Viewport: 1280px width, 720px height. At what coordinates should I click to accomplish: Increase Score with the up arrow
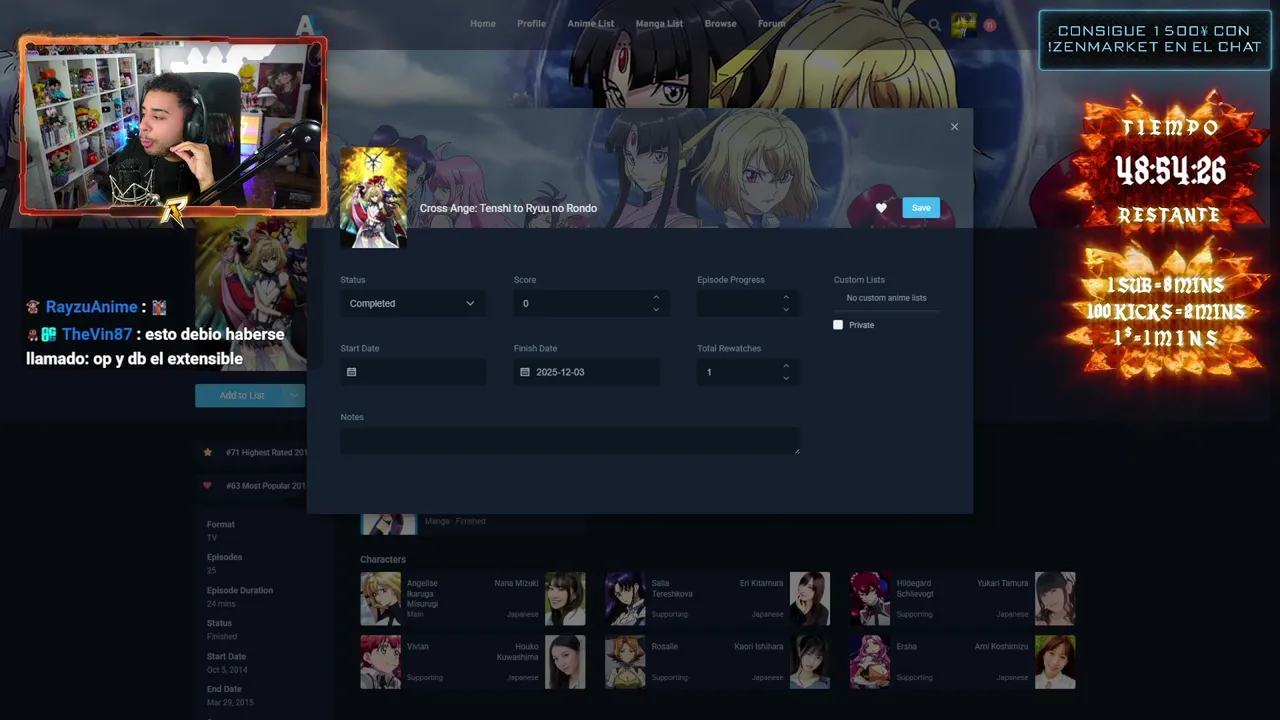pos(656,297)
